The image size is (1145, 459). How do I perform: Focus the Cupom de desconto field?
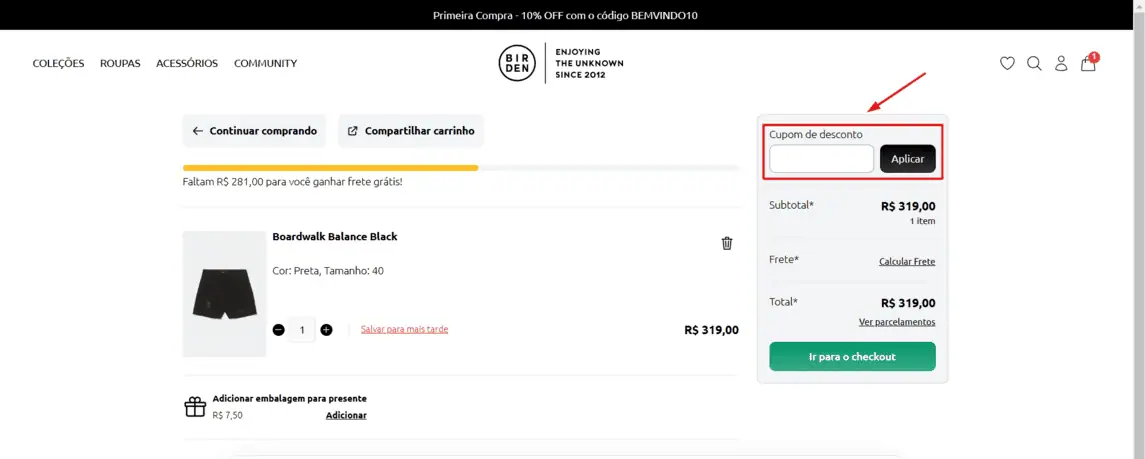click(x=822, y=158)
